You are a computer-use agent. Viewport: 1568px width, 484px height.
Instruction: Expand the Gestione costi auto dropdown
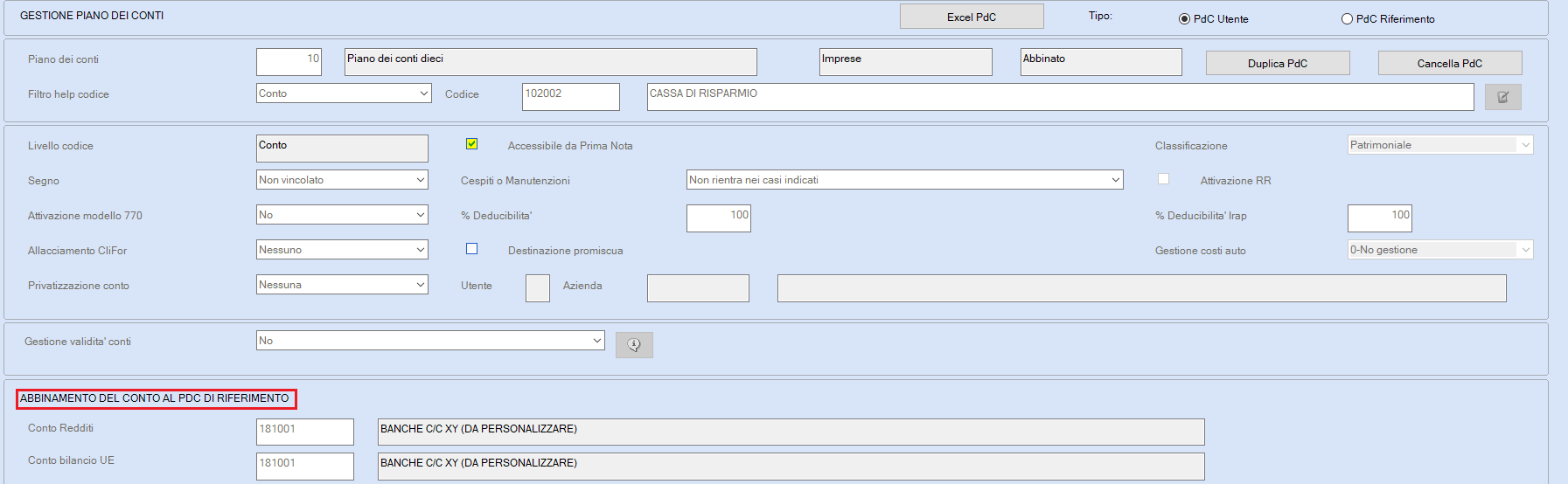(x=1440, y=250)
